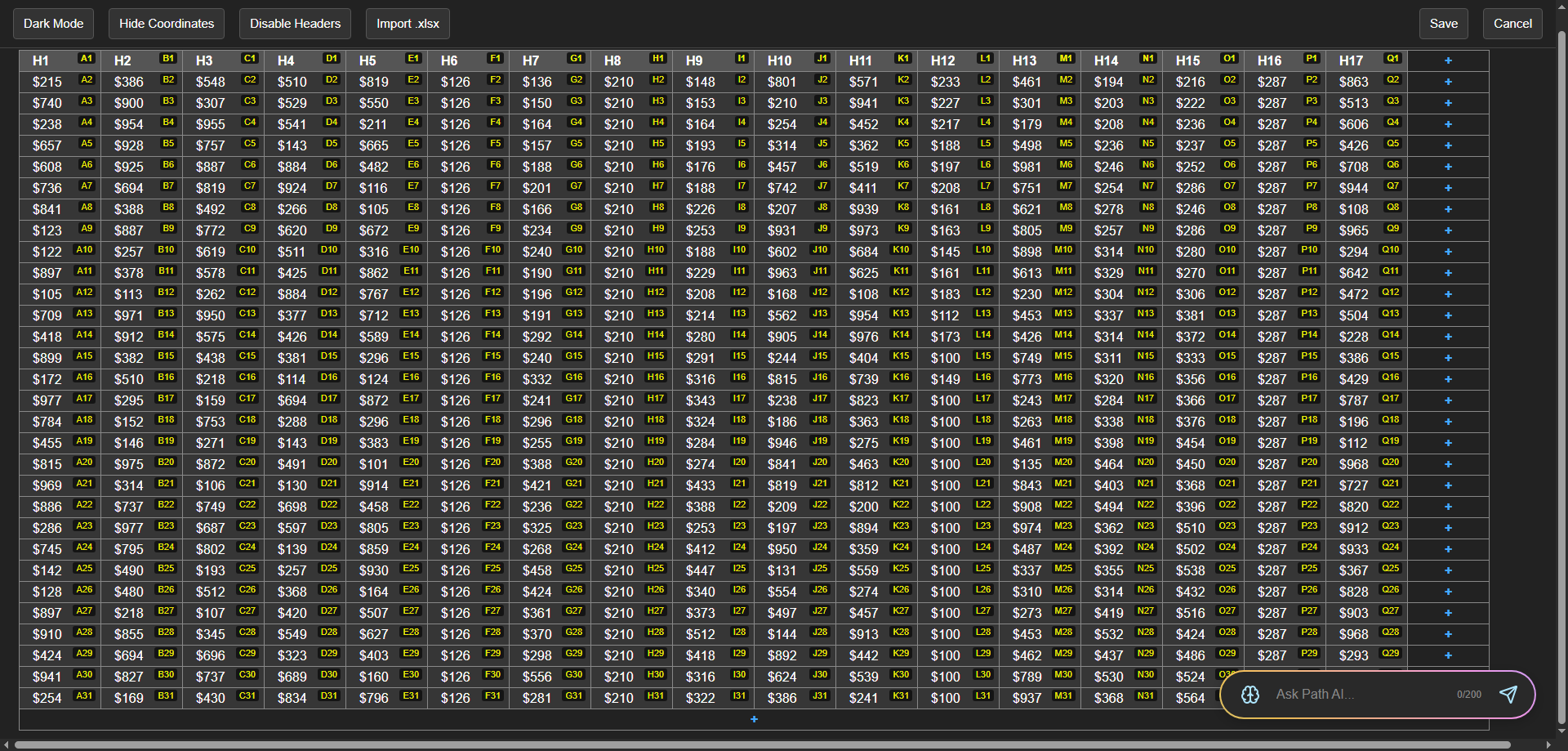The width and height of the screenshot is (1568, 751).
Task: Select cell B3 with $900
Action: pyautogui.click(x=141, y=103)
